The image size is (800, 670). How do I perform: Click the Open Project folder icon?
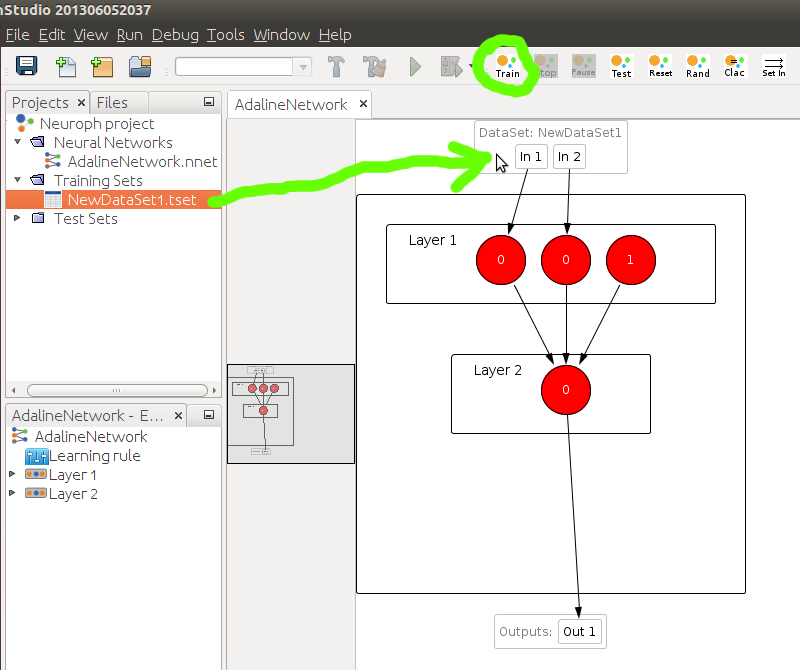click(x=139, y=67)
